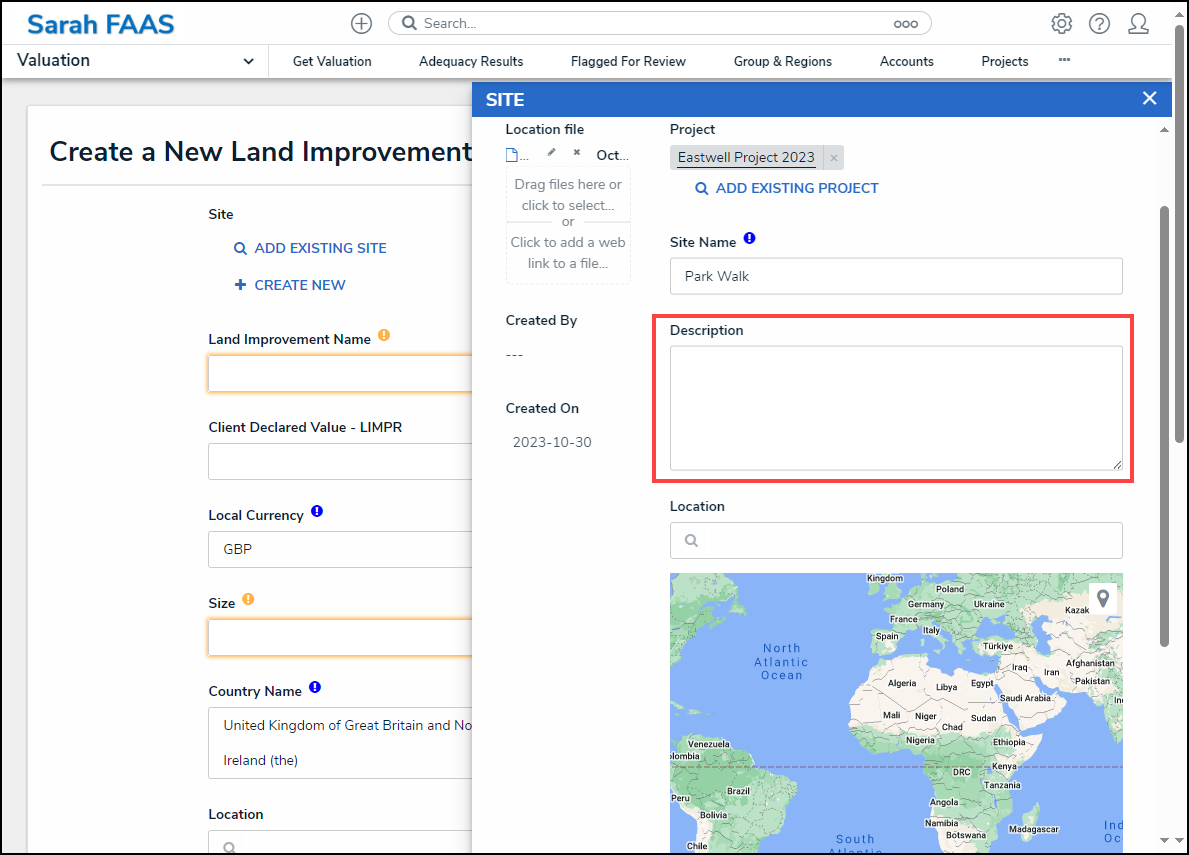Click the Country Name field
The width and height of the screenshot is (1189, 855).
(x=340, y=743)
